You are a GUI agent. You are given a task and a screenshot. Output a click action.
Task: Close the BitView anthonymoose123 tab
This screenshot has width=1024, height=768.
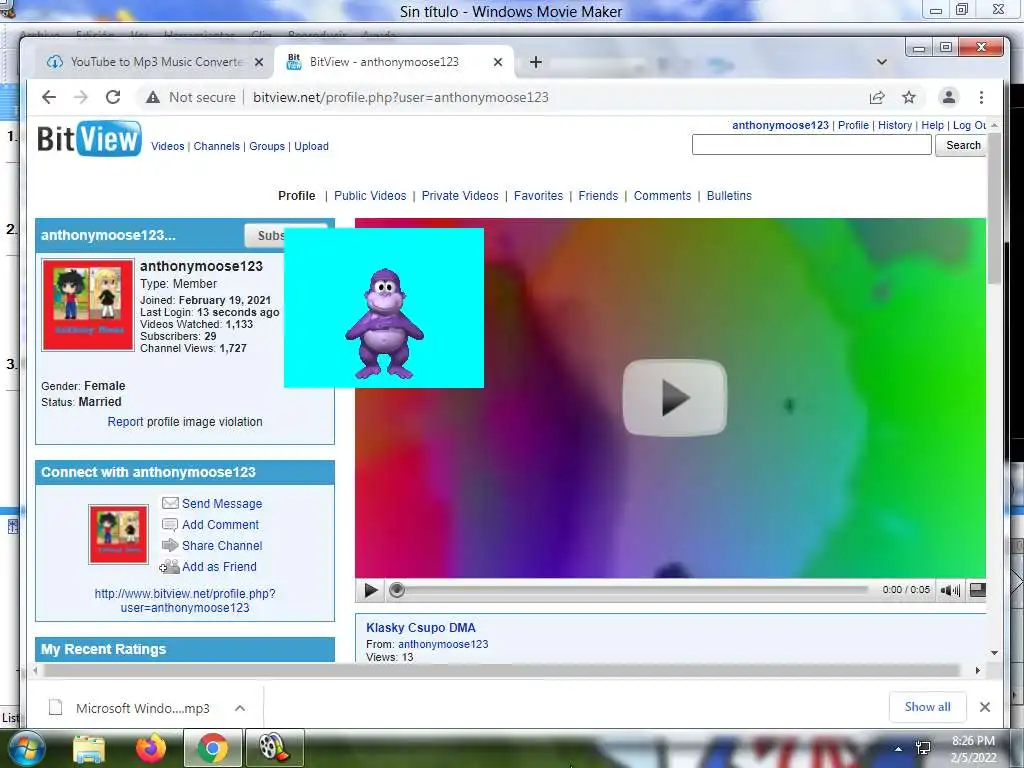click(498, 62)
